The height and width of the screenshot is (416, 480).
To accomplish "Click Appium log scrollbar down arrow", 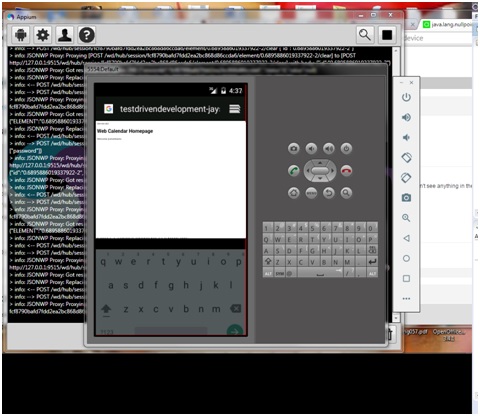I will [x=396, y=318].
